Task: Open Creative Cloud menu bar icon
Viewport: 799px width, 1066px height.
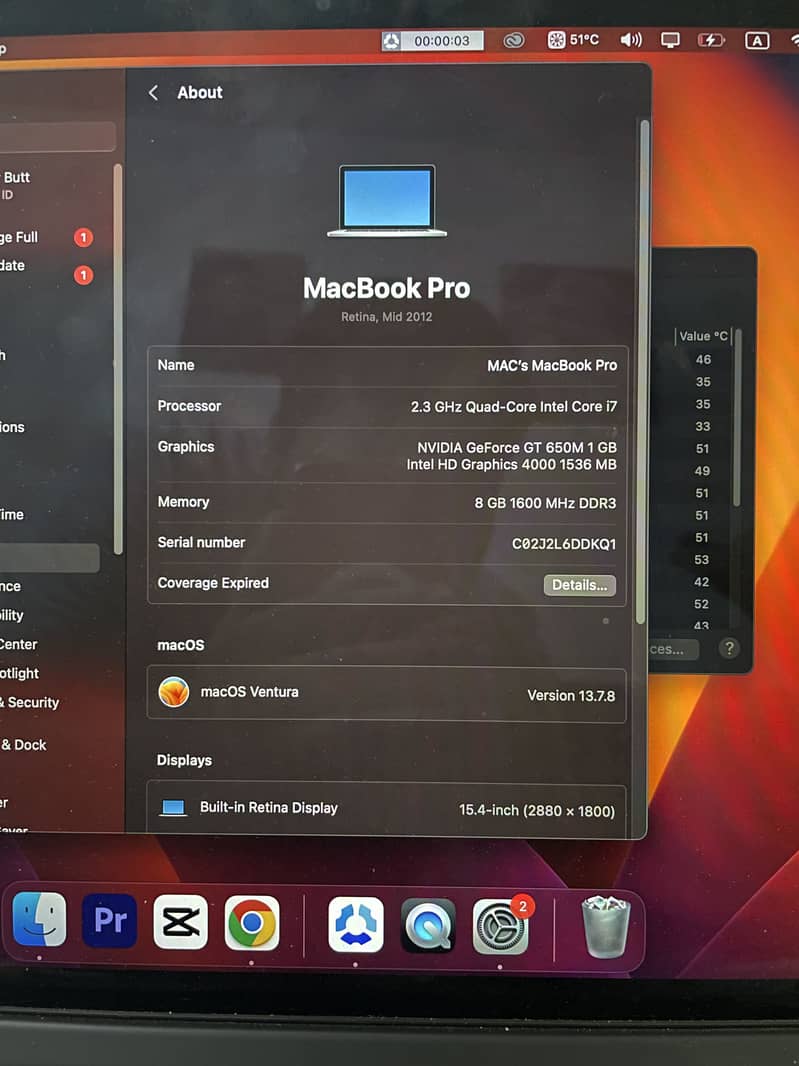Action: click(513, 41)
